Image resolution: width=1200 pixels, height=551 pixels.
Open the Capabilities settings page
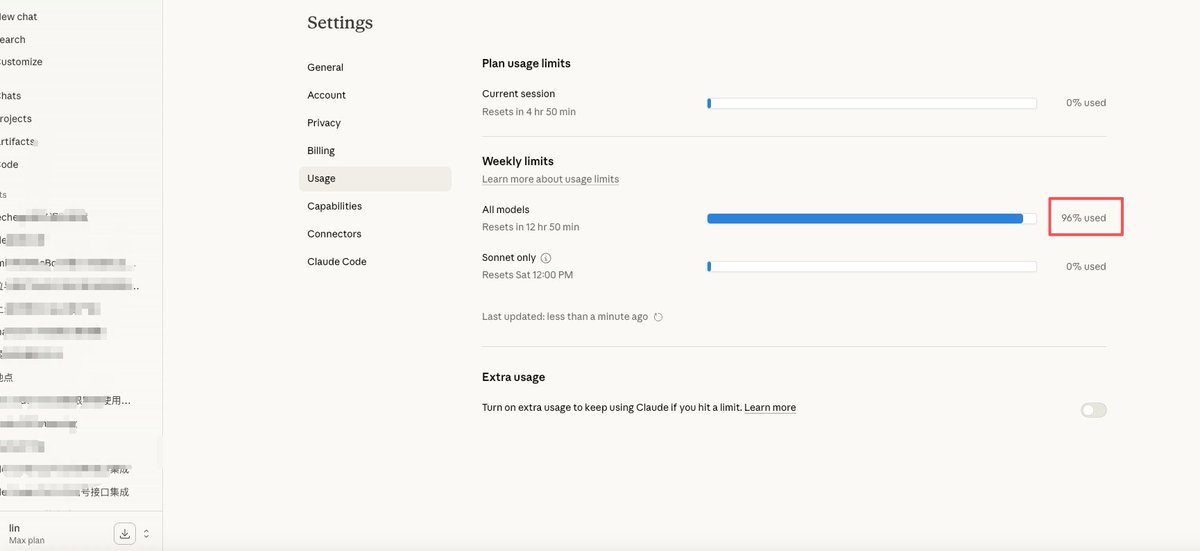tap(334, 206)
